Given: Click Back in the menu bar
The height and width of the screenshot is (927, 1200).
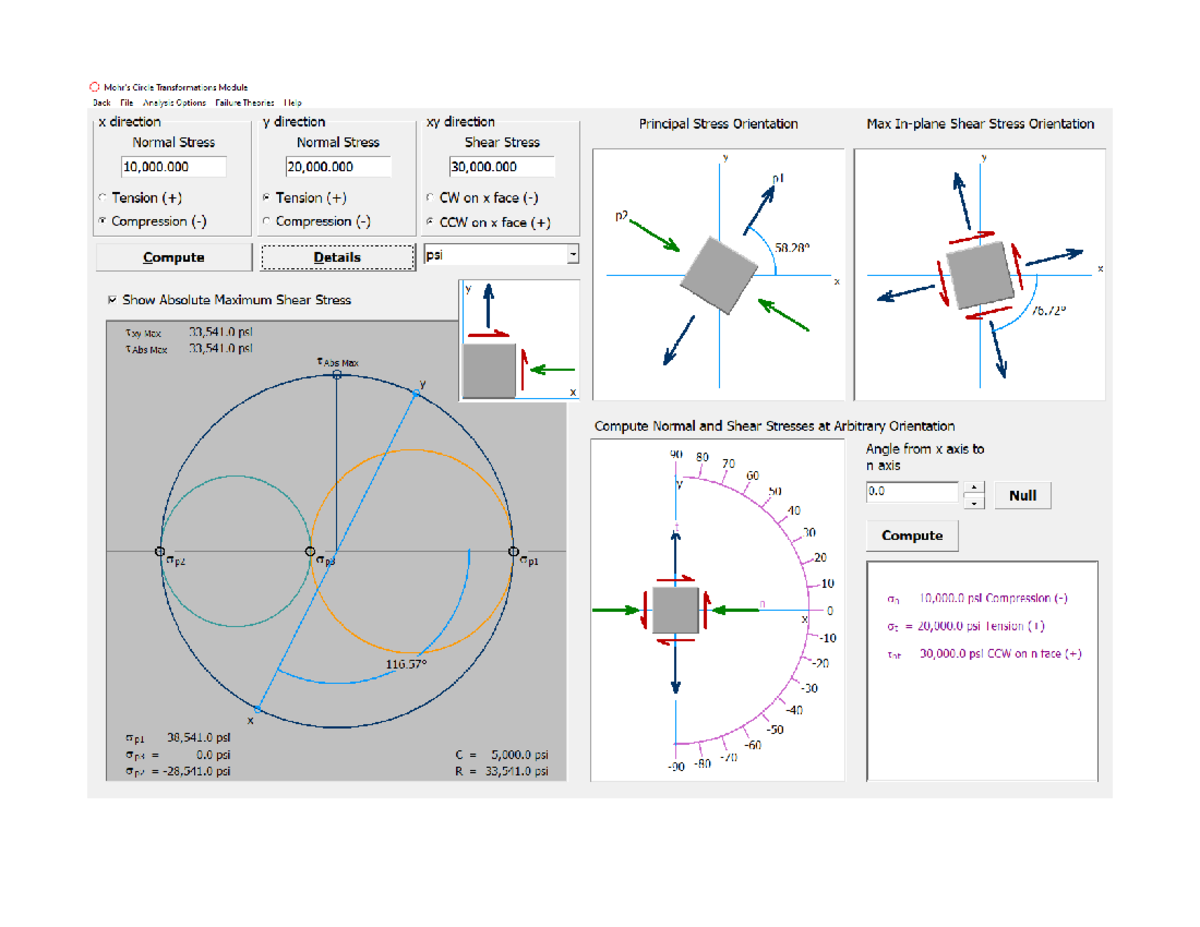Looking at the screenshot, I should click(101, 101).
